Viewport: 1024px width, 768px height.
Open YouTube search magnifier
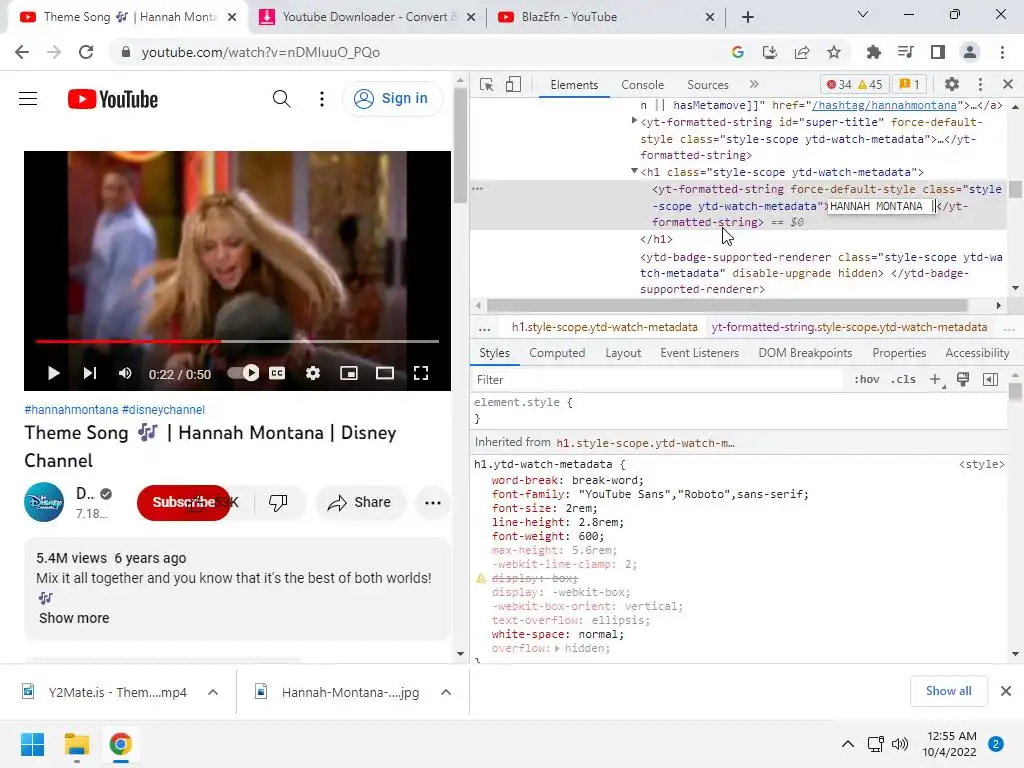tap(281, 99)
